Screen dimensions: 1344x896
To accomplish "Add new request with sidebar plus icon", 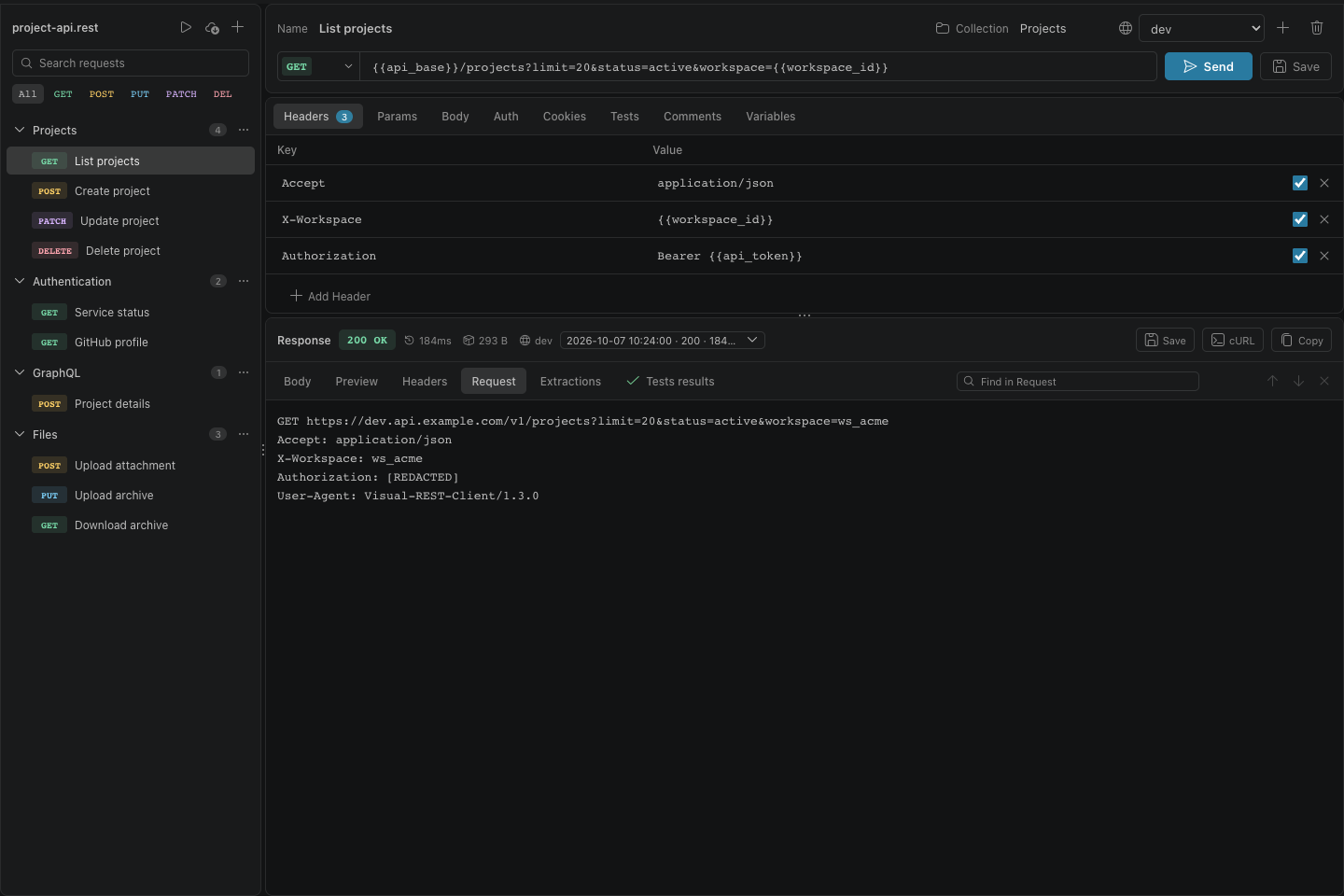I will coord(238,27).
